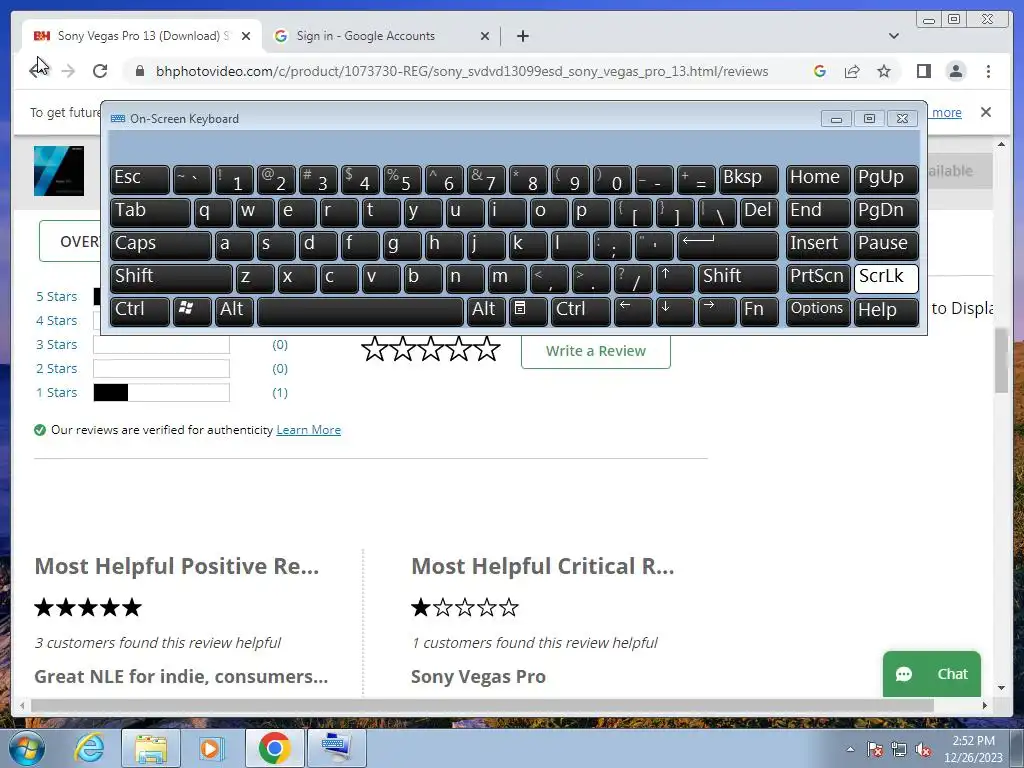Open the Chrome side panel
This screenshot has width=1024, height=768.
[923, 71]
